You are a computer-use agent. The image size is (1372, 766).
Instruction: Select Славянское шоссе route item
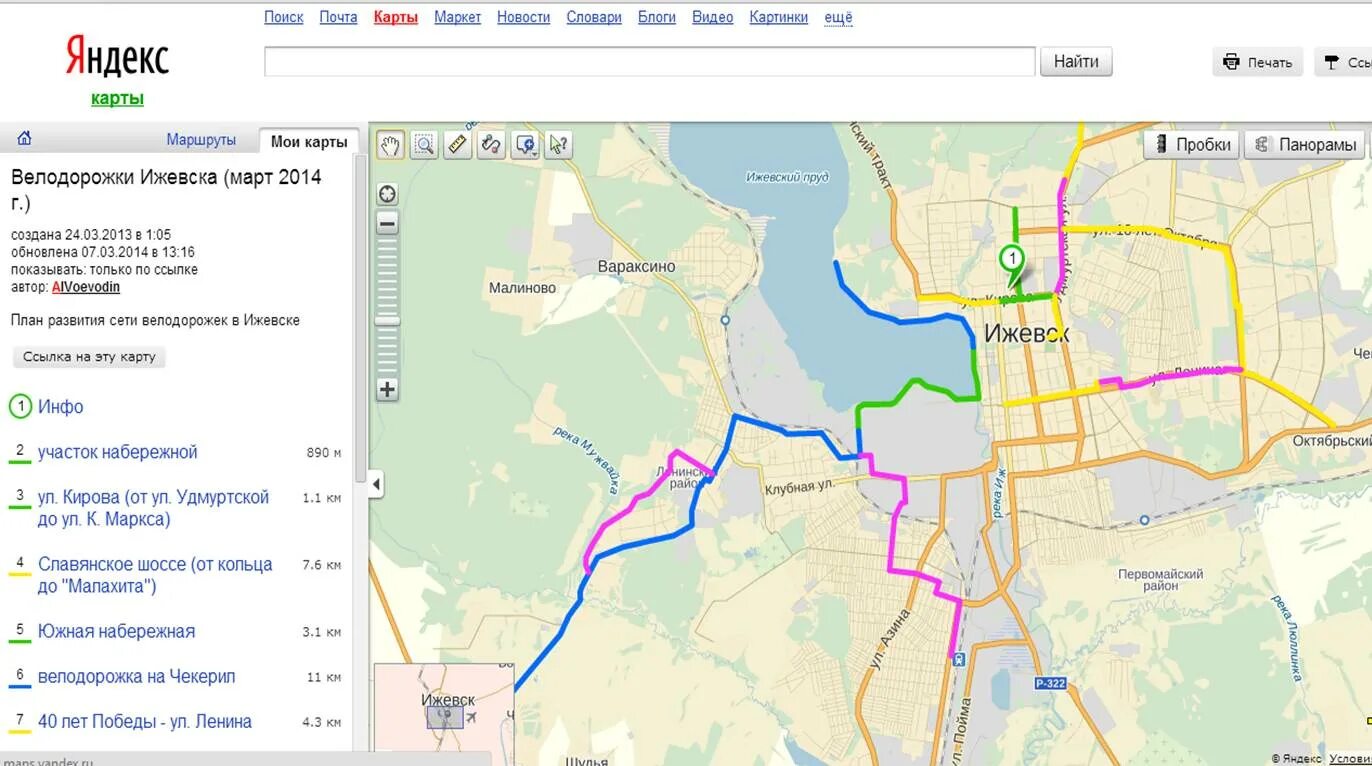(x=155, y=575)
